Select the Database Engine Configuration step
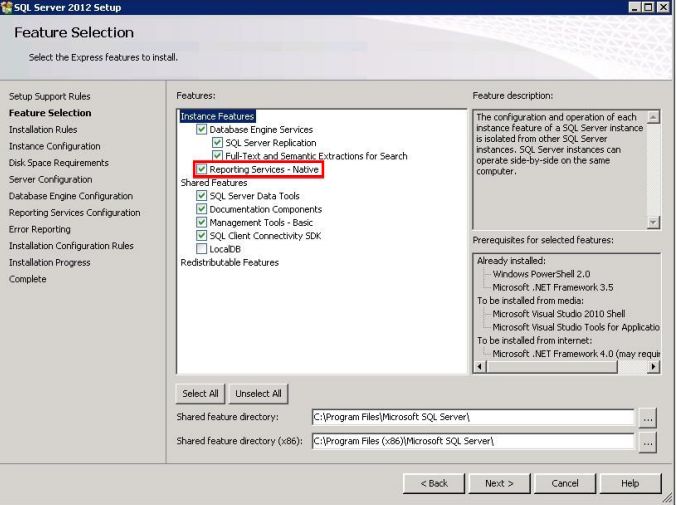The image size is (677, 505). tap(71, 196)
